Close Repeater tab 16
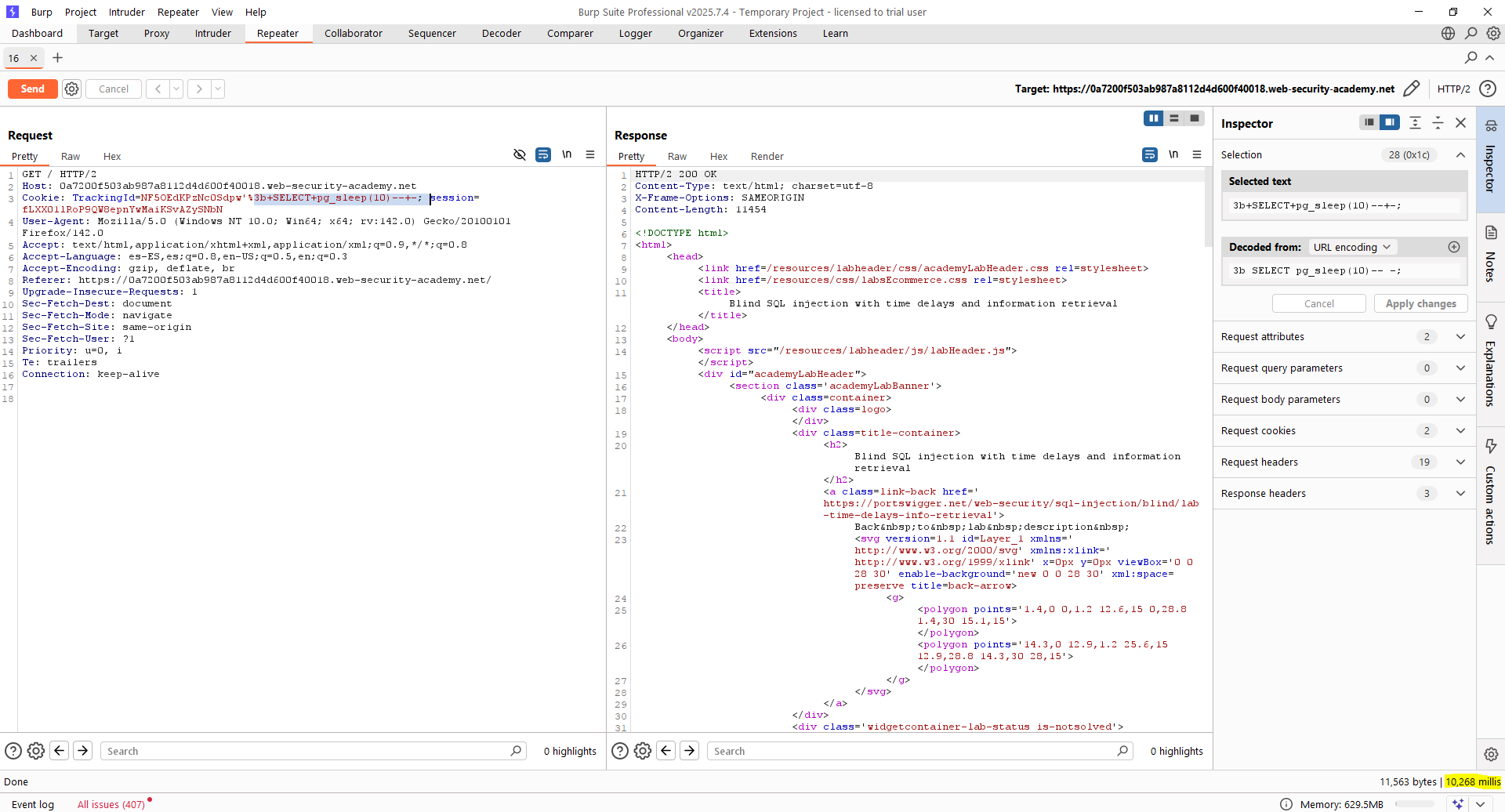 click(34, 58)
